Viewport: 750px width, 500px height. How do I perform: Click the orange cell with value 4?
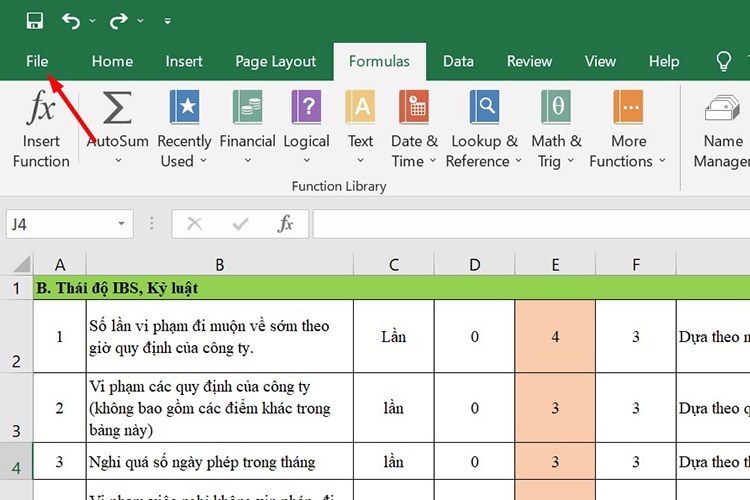tap(555, 336)
